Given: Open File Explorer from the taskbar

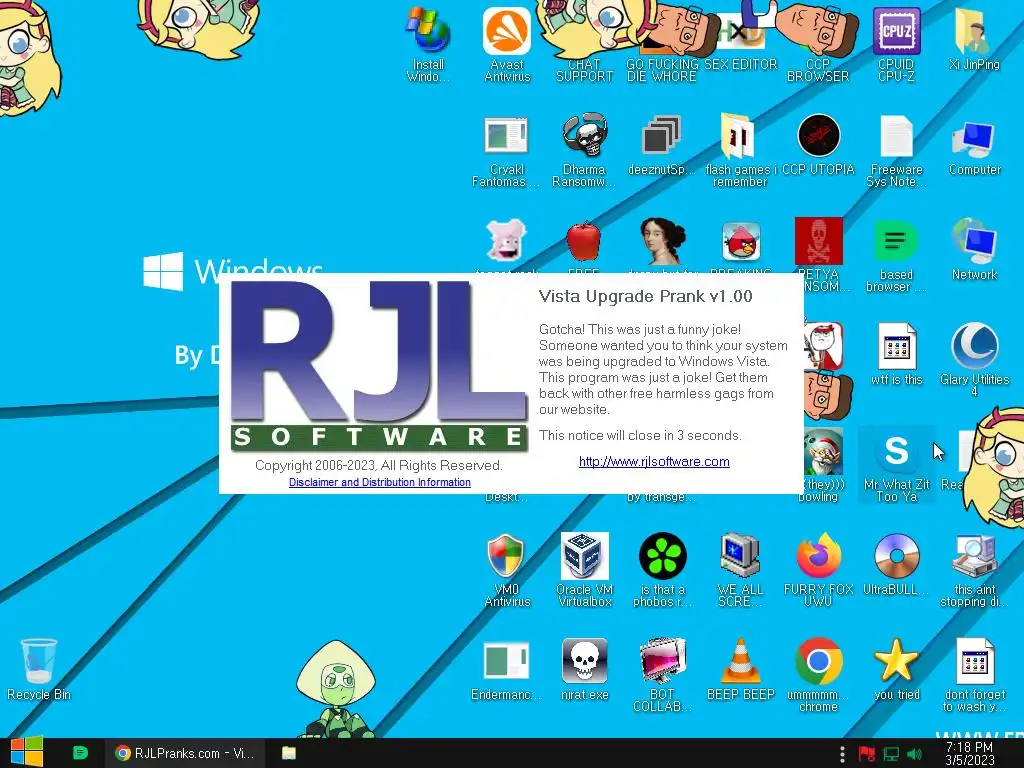Looking at the screenshot, I should (289, 753).
